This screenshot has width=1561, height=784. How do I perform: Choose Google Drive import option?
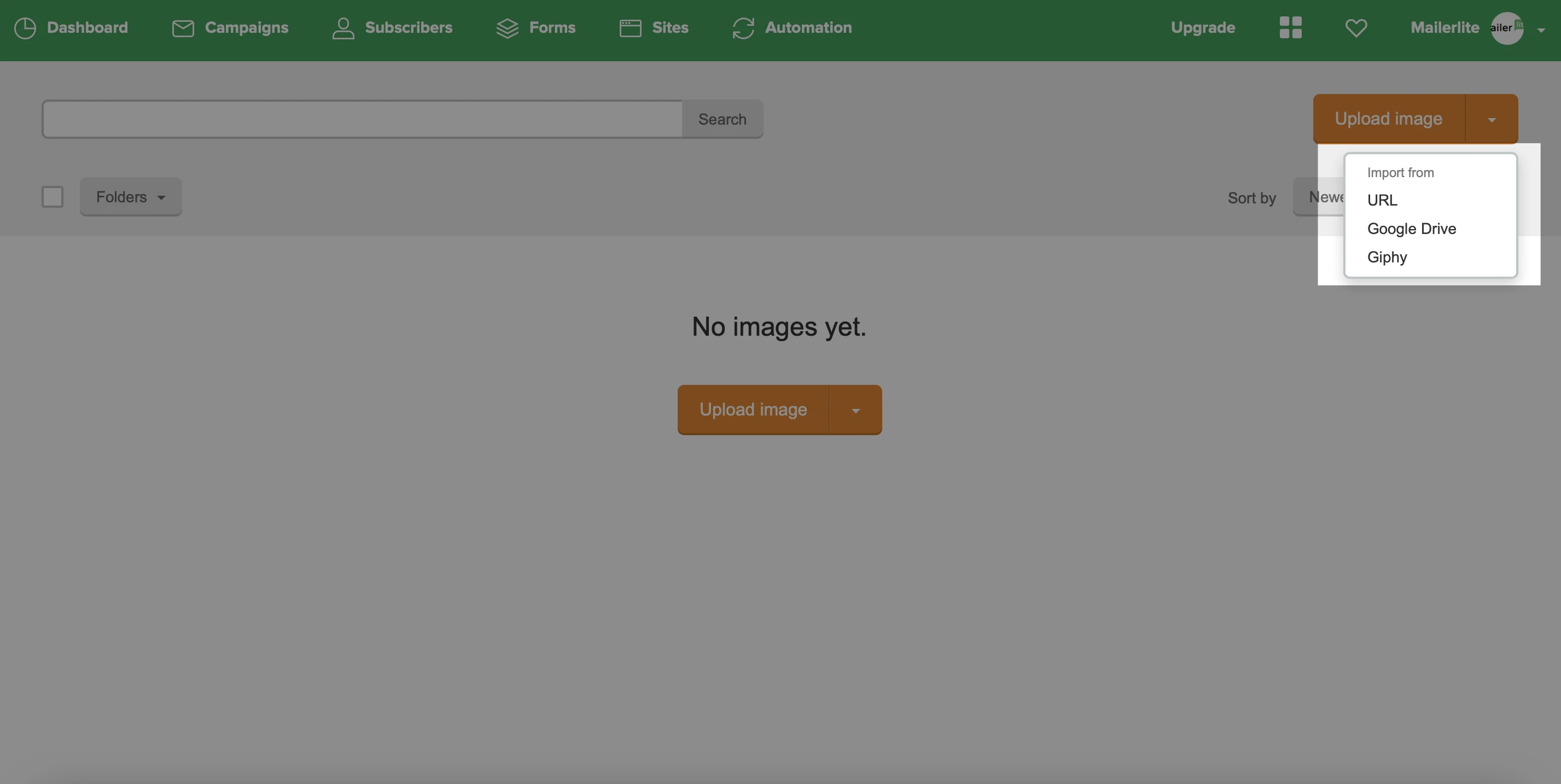coord(1411,229)
